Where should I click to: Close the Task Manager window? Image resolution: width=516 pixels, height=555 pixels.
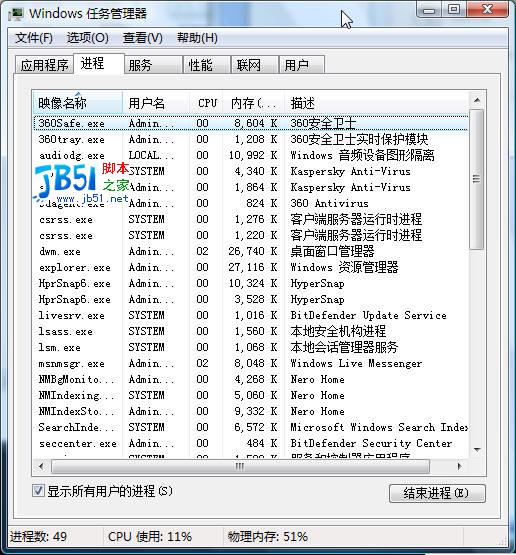[488, 10]
